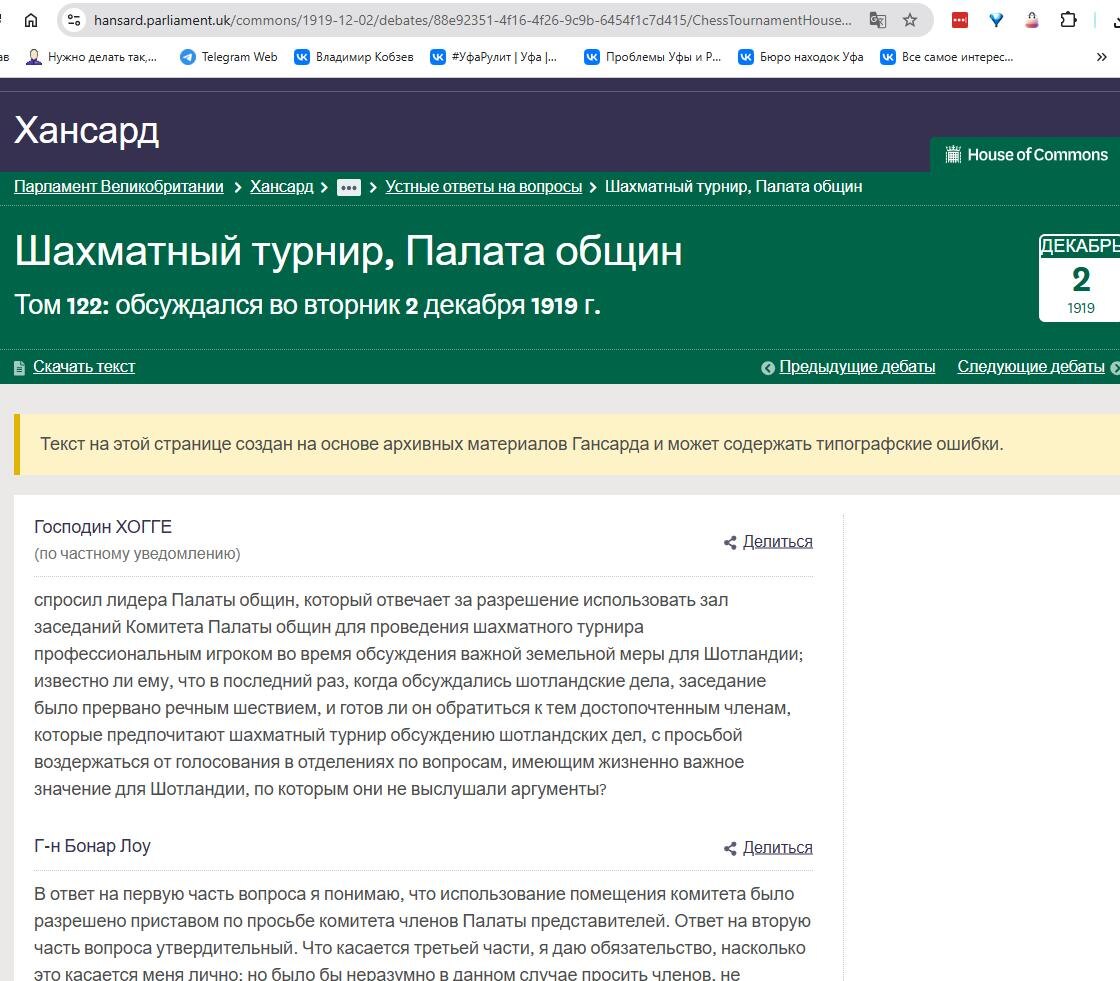Click the document icon beside Скачать текст
Image resolution: width=1120 pixels, height=981 pixels.
tap(19, 368)
